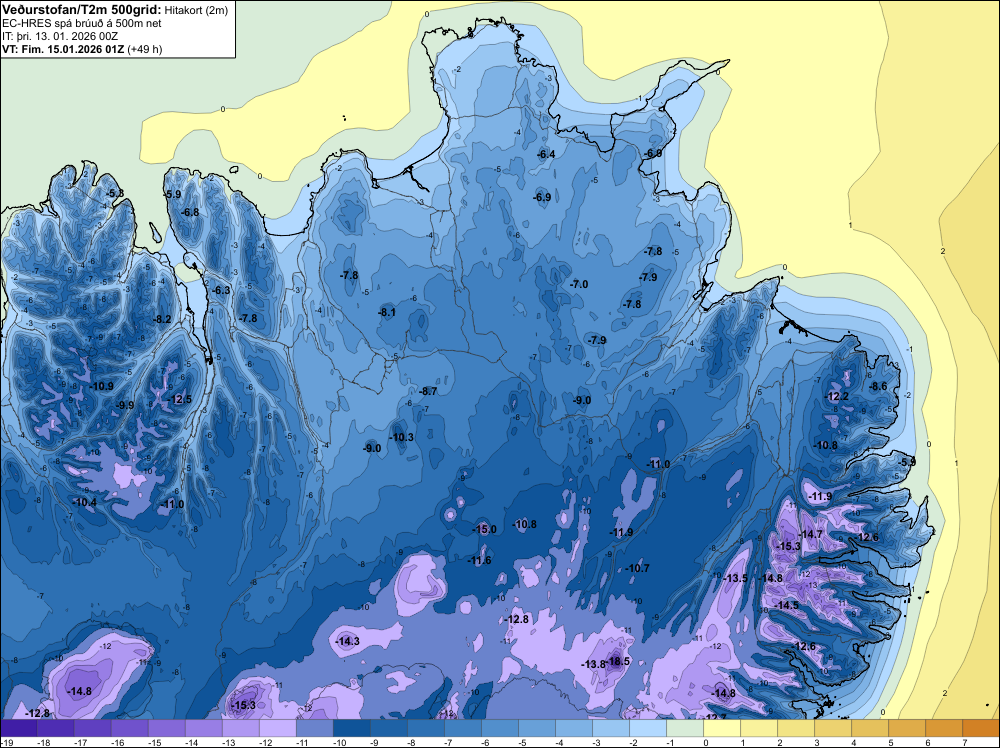Click the forecast offset '(+49 h)'
1000x748 pixels.
145,49
